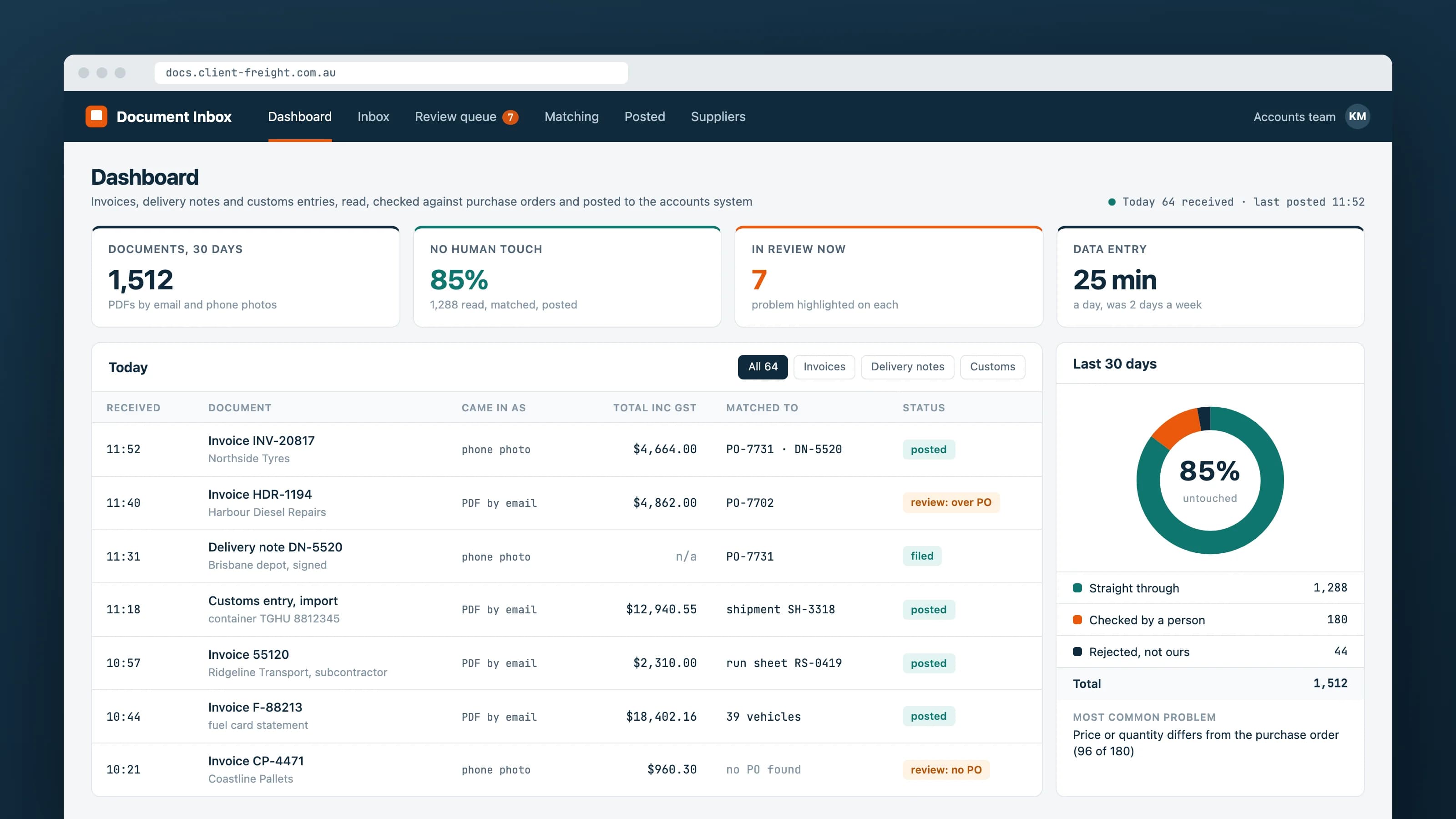Click the Came in as column header
Screen dimensions: 1456x819
(493, 408)
